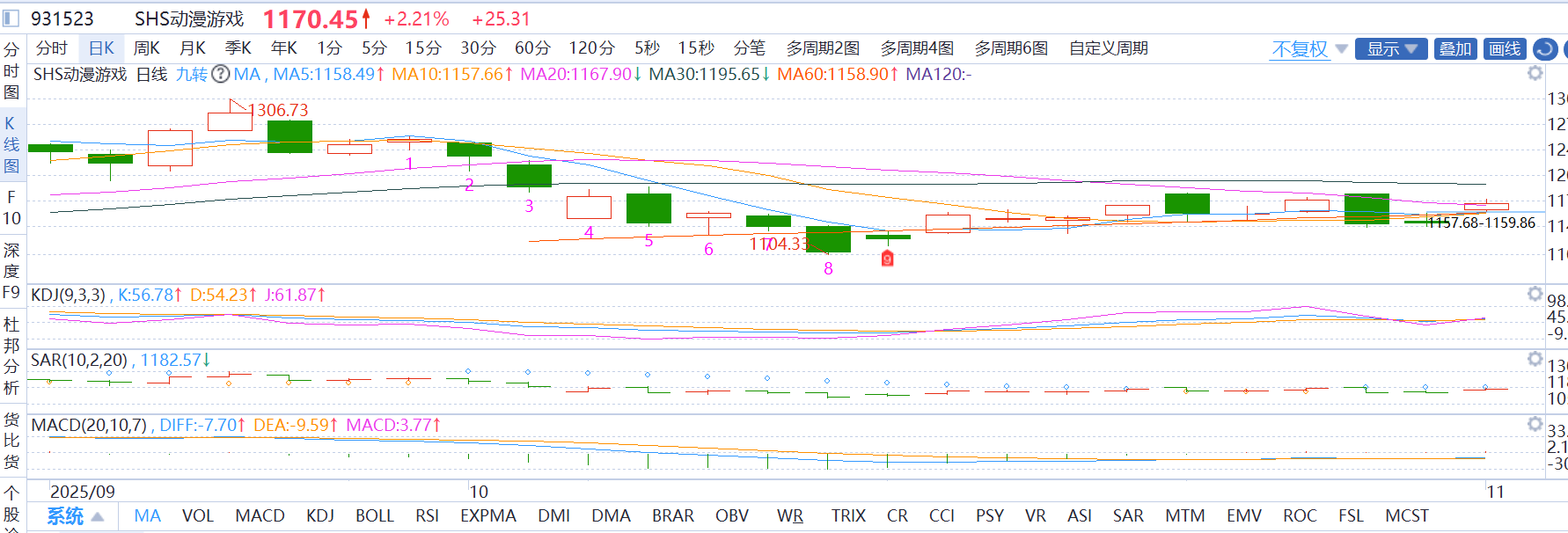Click the panel layout icon beside 931523
This screenshot has width=1568, height=533.
coord(11,18)
